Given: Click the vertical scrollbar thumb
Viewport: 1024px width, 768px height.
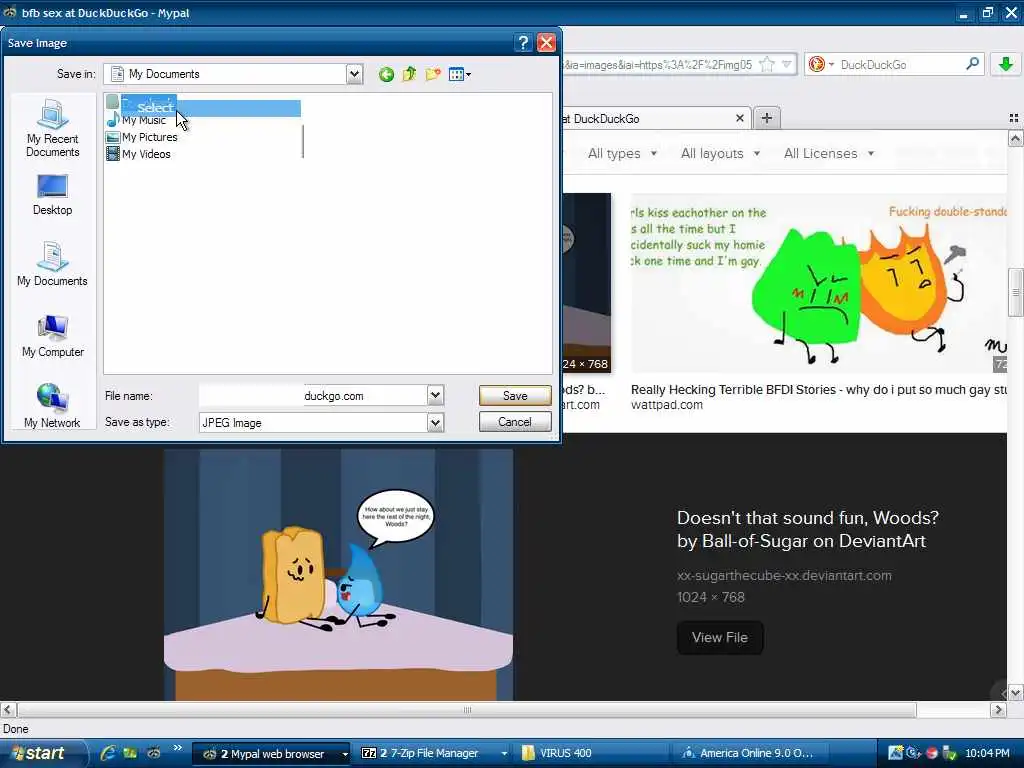Looking at the screenshot, I should (1016, 293).
